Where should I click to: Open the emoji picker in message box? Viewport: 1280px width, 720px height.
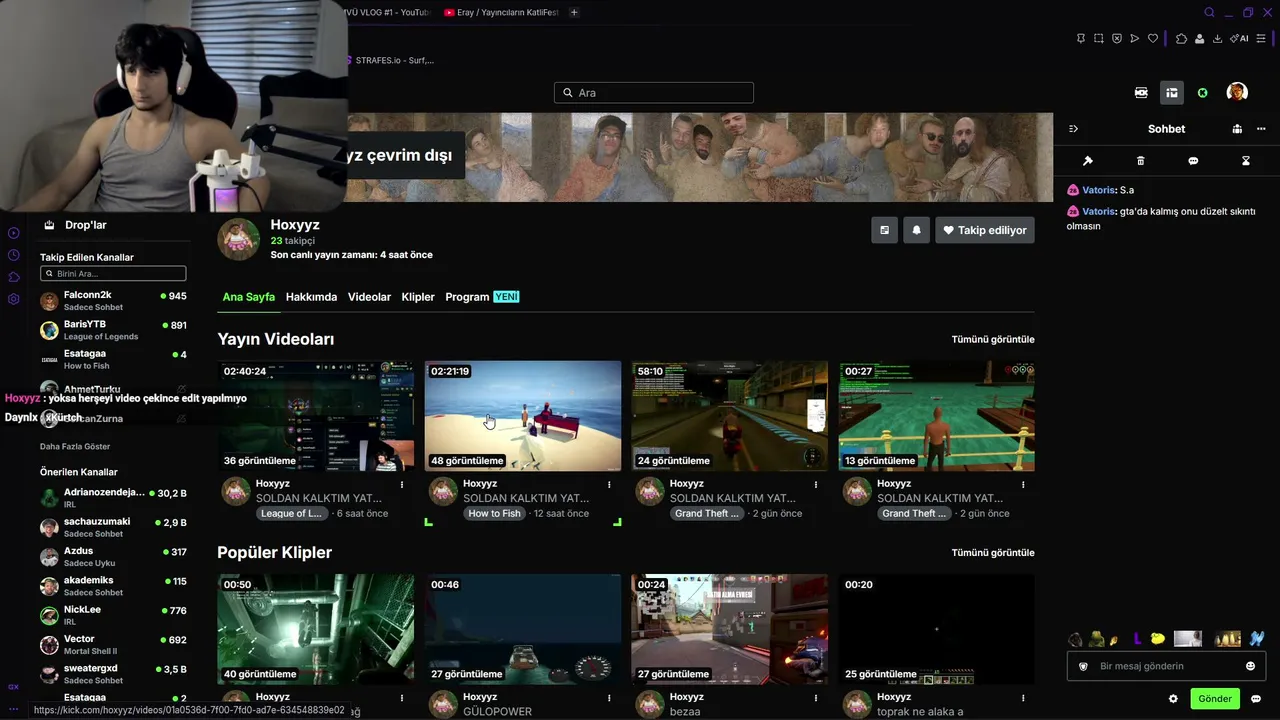coord(1250,666)
